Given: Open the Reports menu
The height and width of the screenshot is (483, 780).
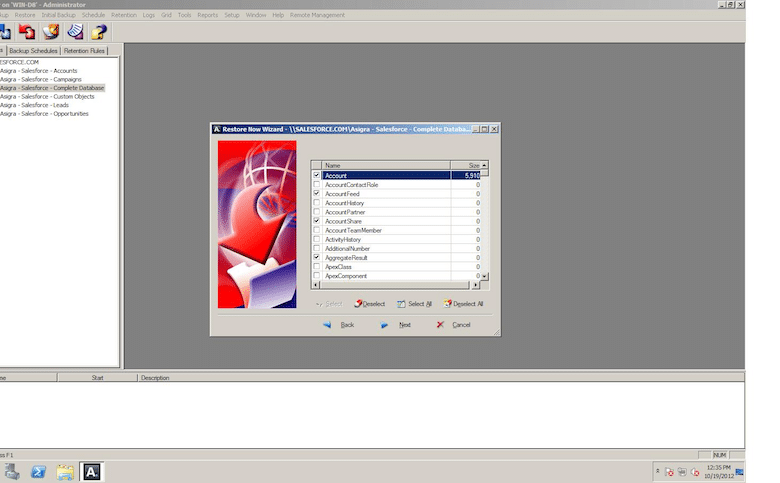Looking at the screenshot, I should tap(207, 15).
